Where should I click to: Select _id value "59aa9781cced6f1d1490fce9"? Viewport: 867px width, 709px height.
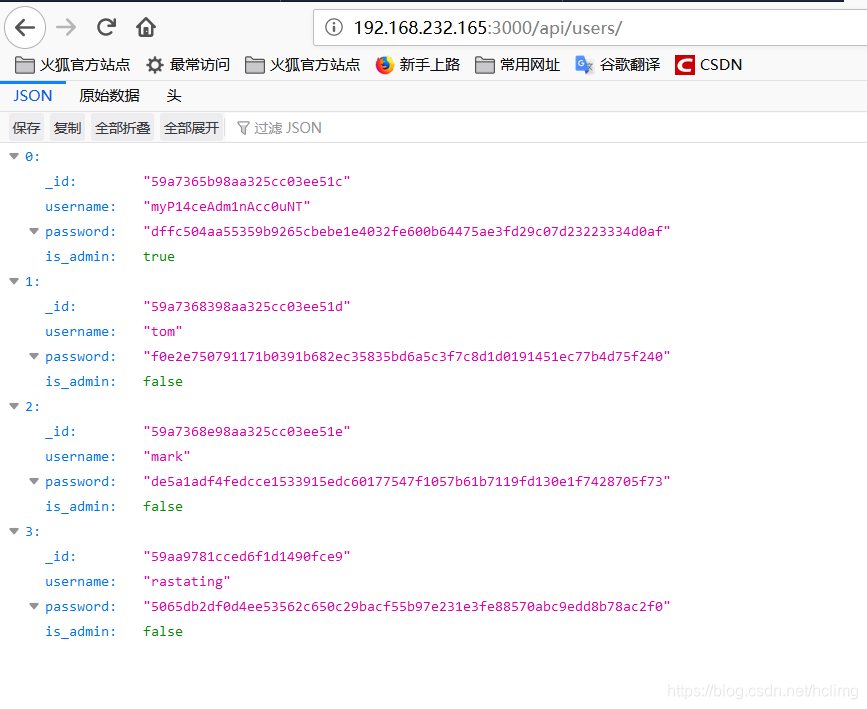point(247,557)
